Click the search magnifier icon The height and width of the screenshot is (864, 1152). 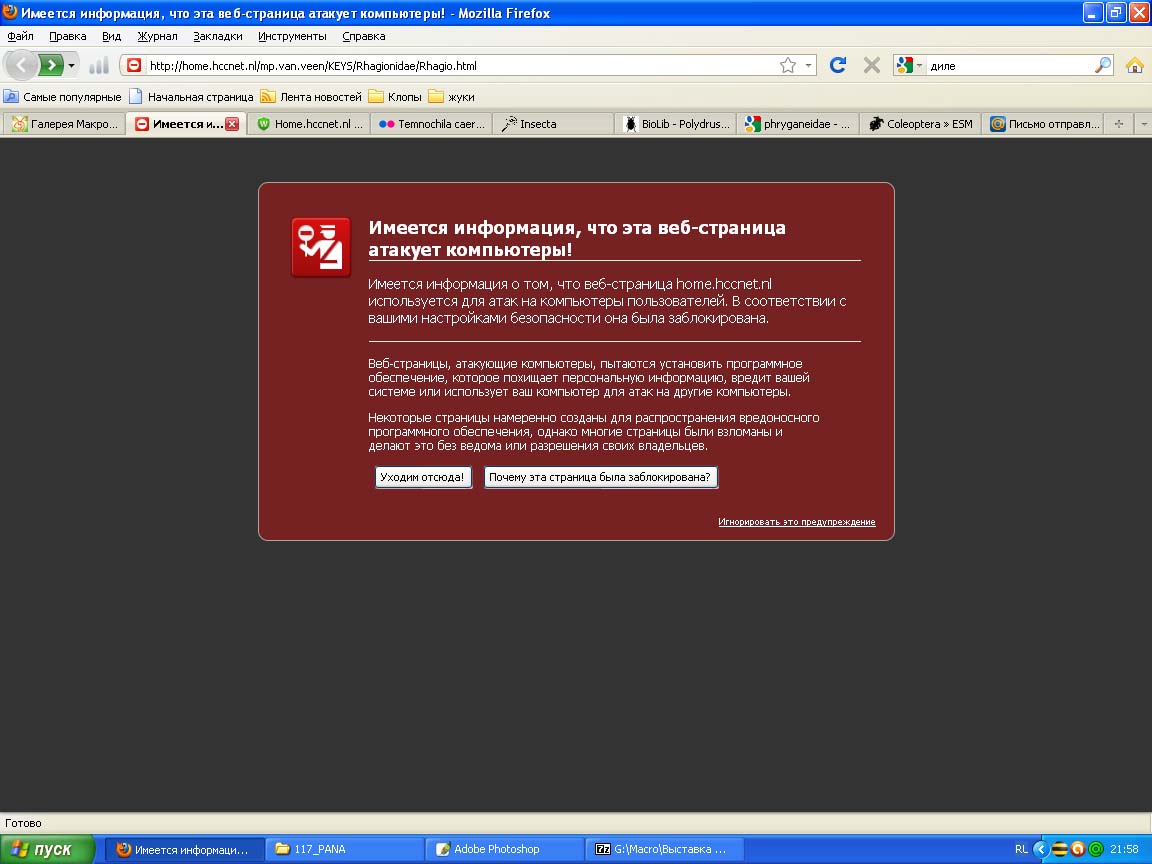1103,65
